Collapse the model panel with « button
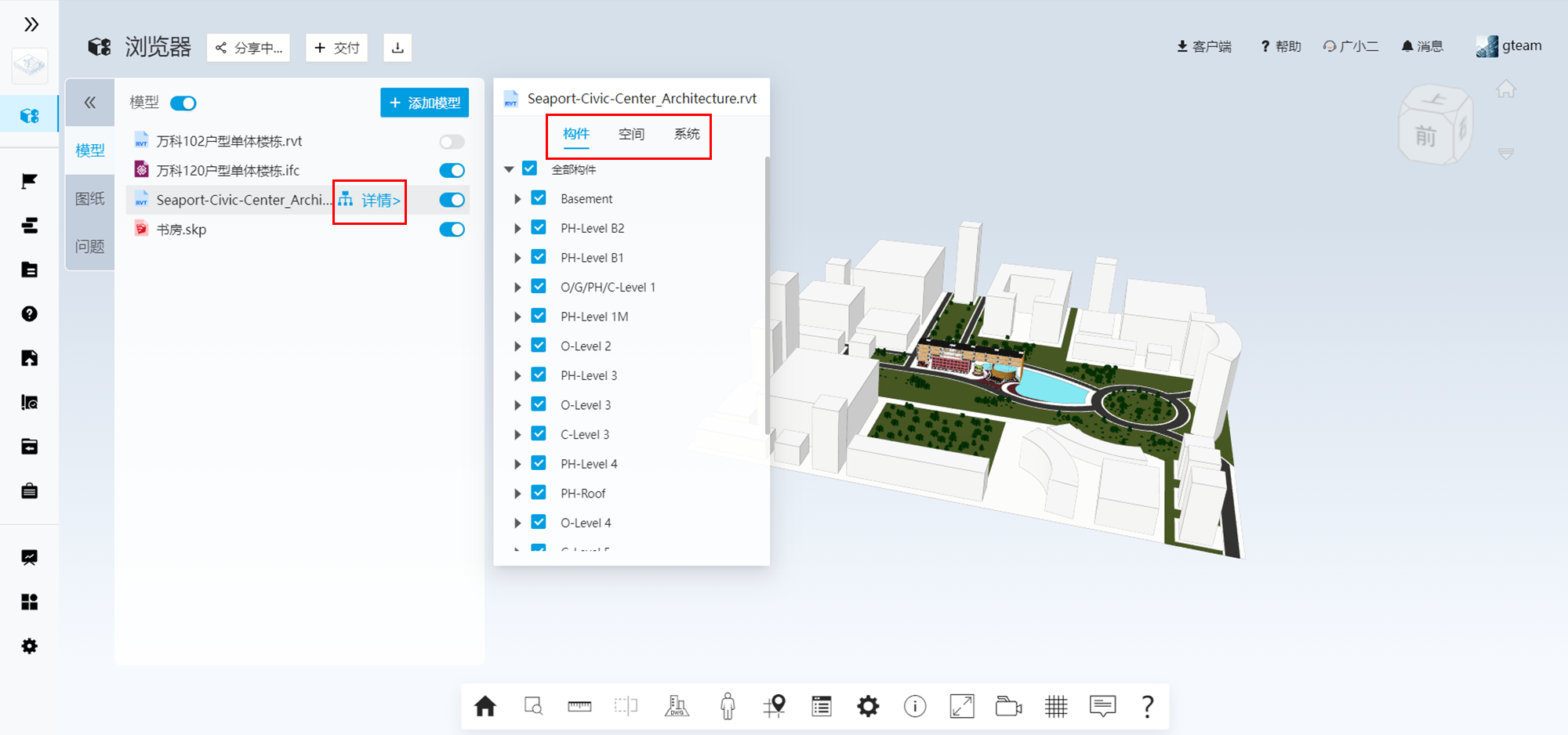The image size is (1568, 735). [90, 103]
